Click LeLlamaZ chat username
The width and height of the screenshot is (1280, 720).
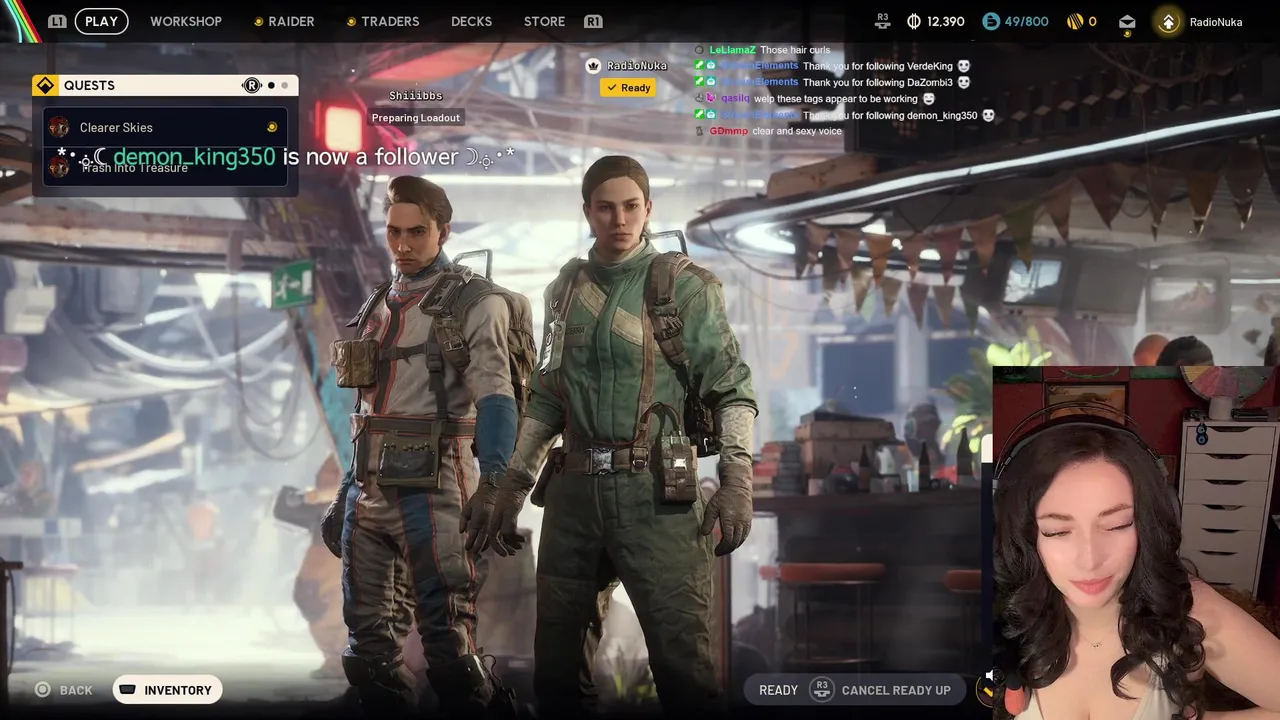tap(732, 50)
